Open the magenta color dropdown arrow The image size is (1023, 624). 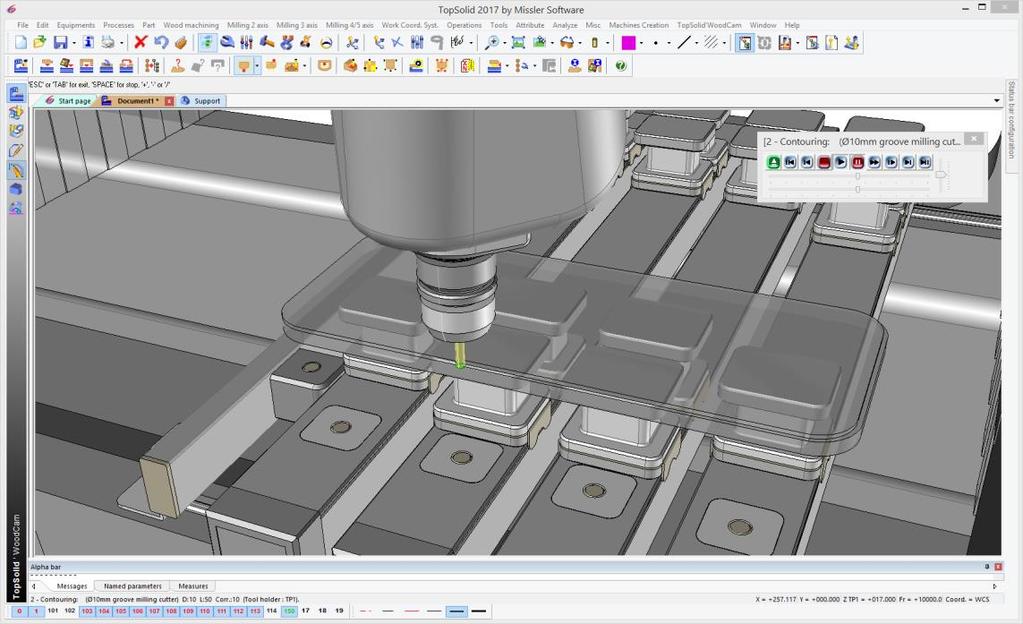pyautogui.click(x=641, y=43)
